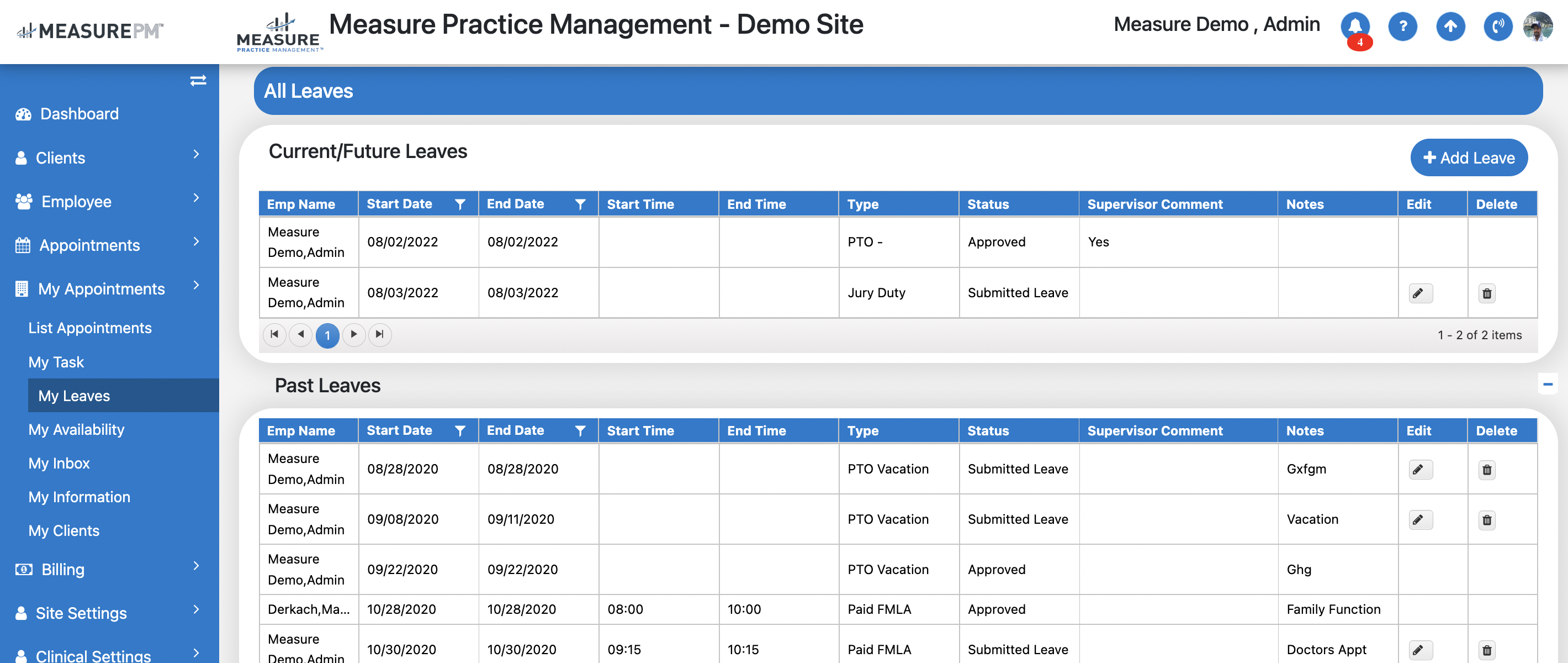Go to last page of leaves

click(x=380, y=335)
